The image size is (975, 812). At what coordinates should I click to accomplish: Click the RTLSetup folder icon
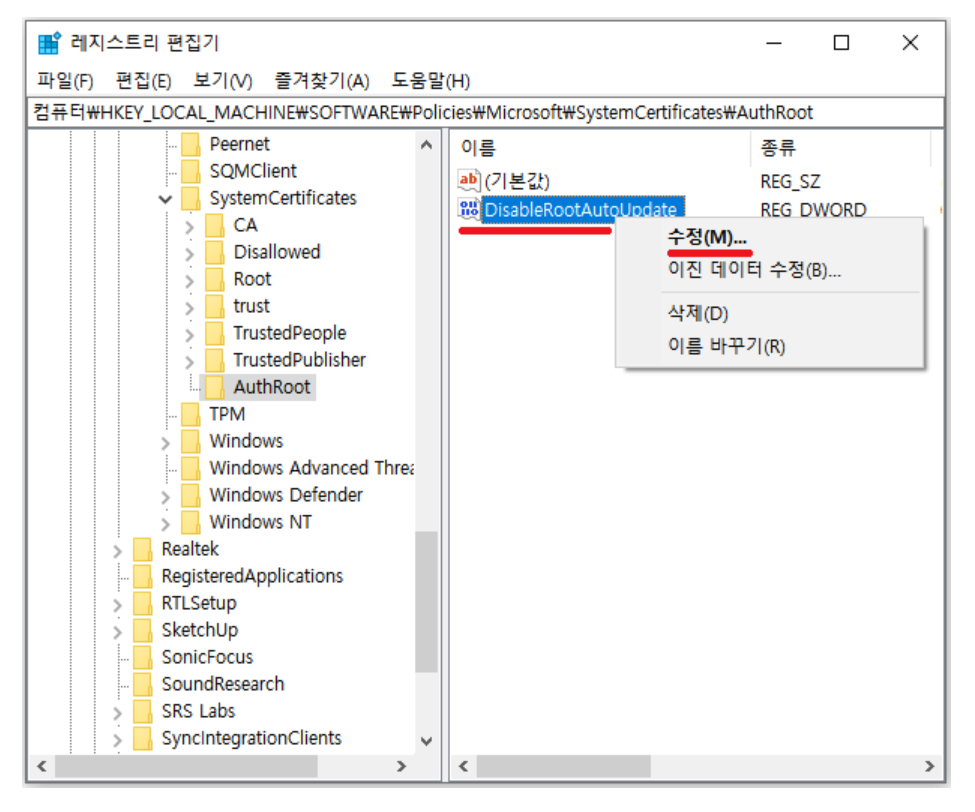click(x=142, y=604)
